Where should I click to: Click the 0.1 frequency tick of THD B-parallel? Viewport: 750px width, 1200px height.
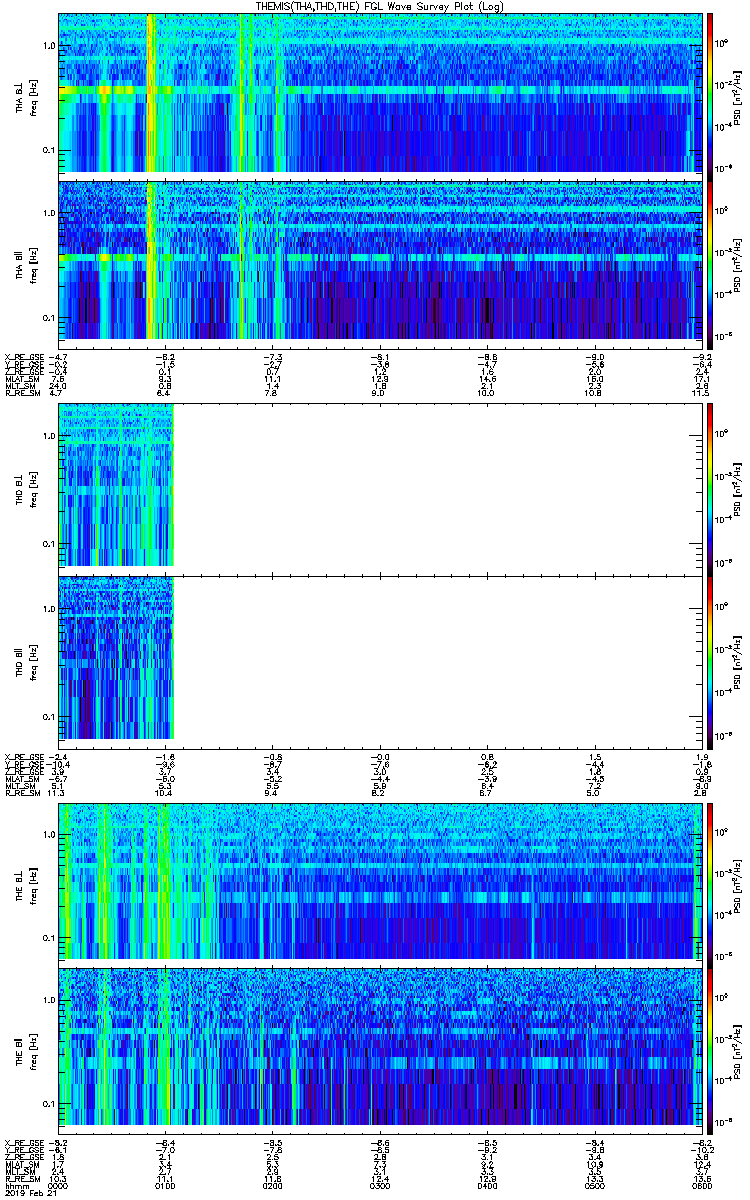[49, 716]
